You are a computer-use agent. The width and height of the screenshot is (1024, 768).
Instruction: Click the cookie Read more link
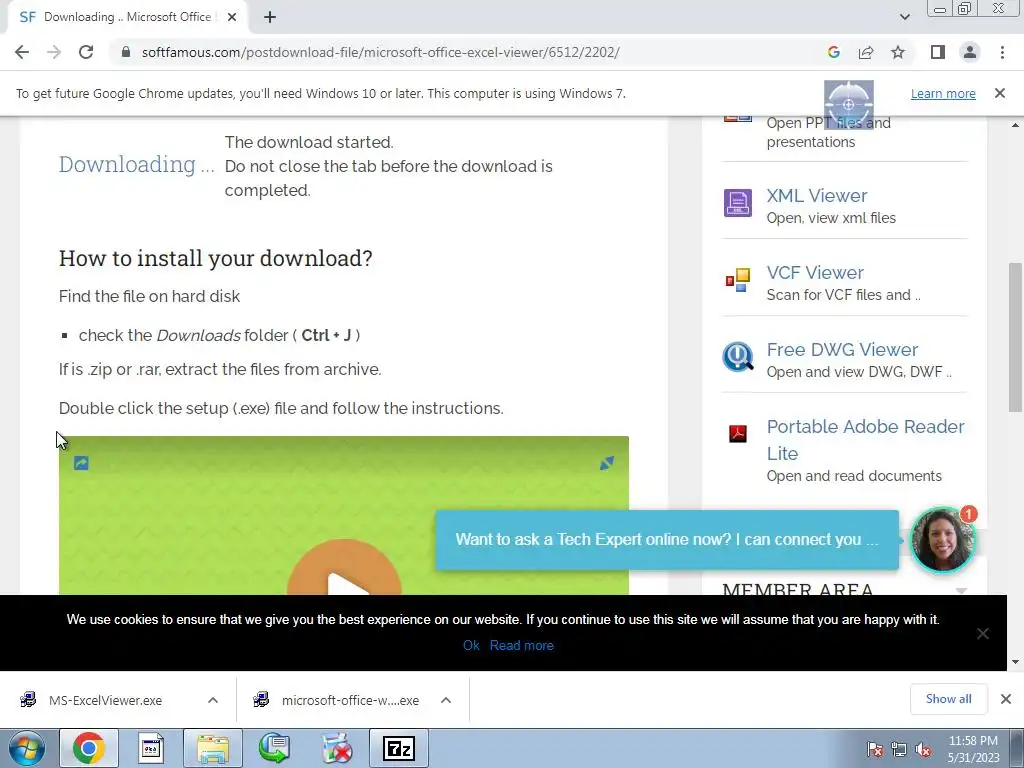[x=522, y=645]
